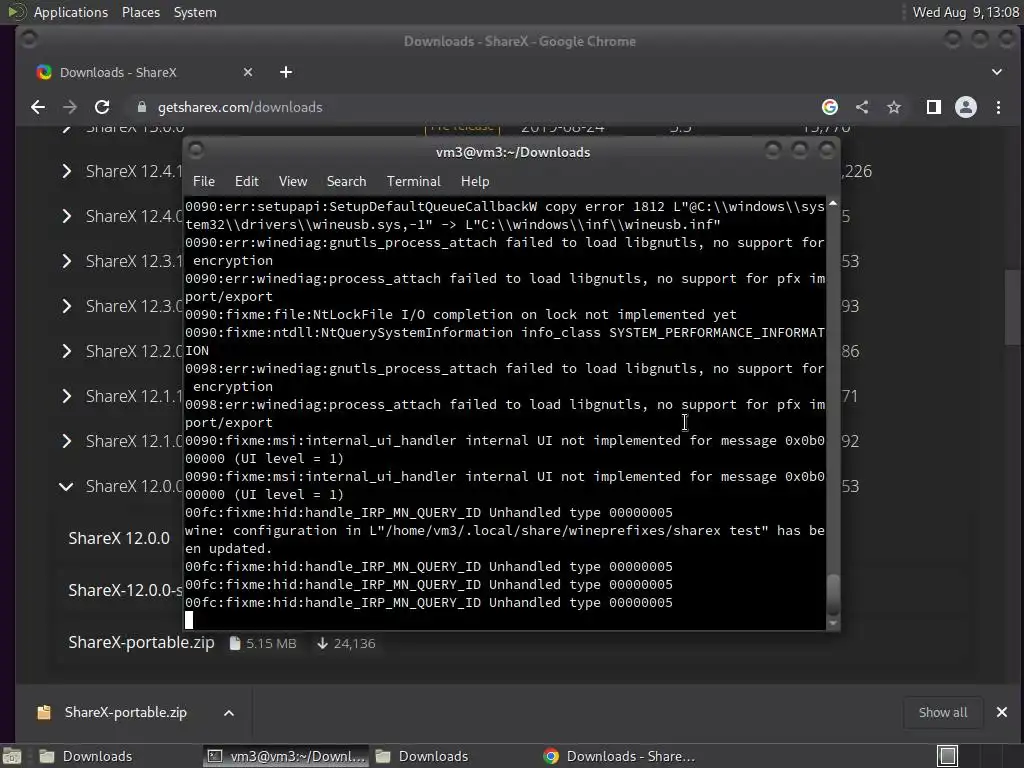Click the download count arrow icon 24,136
The height and width of the screenshot is (768, 1024).
click(x=322, y=643)
